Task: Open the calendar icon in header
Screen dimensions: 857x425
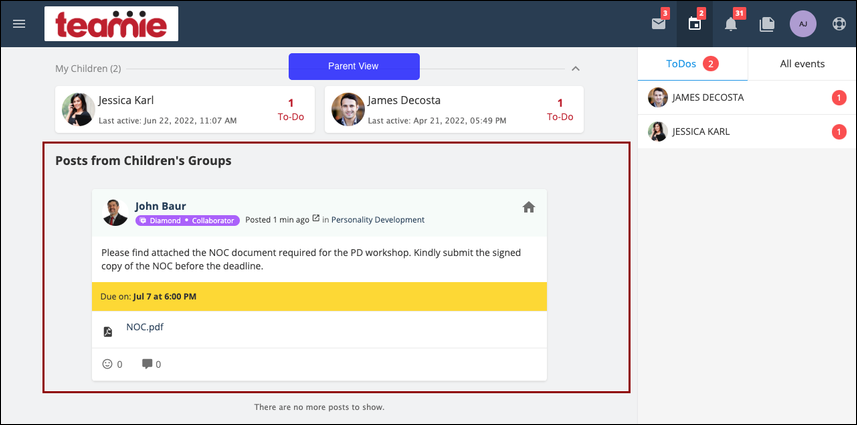Action: (694, 24)
